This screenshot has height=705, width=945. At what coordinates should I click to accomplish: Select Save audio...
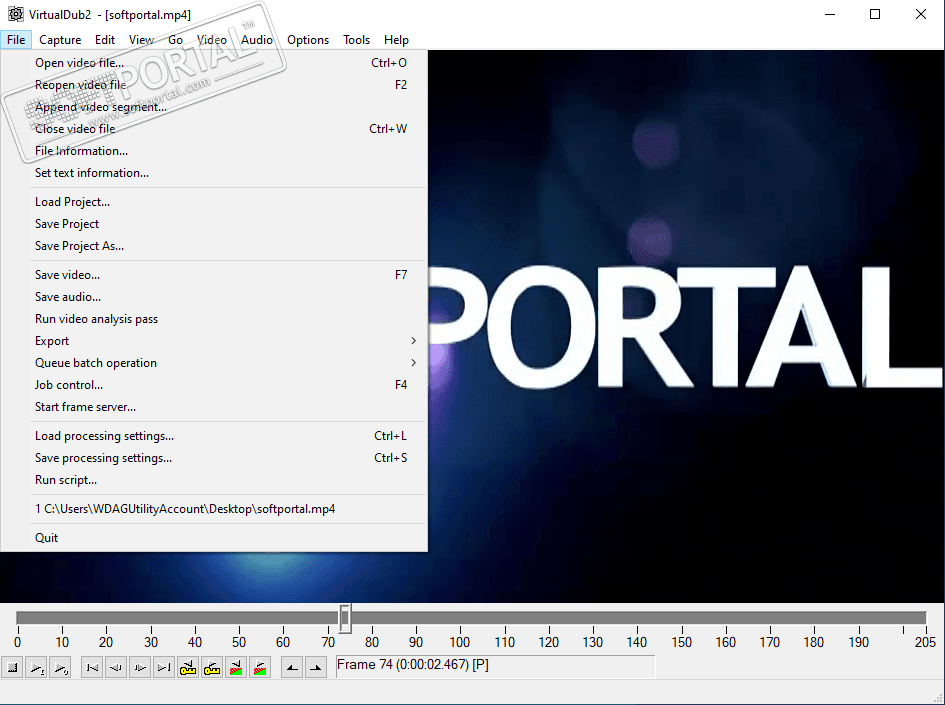click(214, 297)
